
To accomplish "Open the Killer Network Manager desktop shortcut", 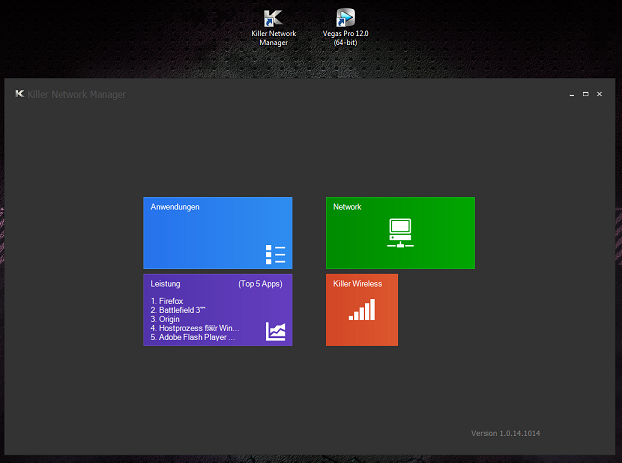I will coord(273,28).
